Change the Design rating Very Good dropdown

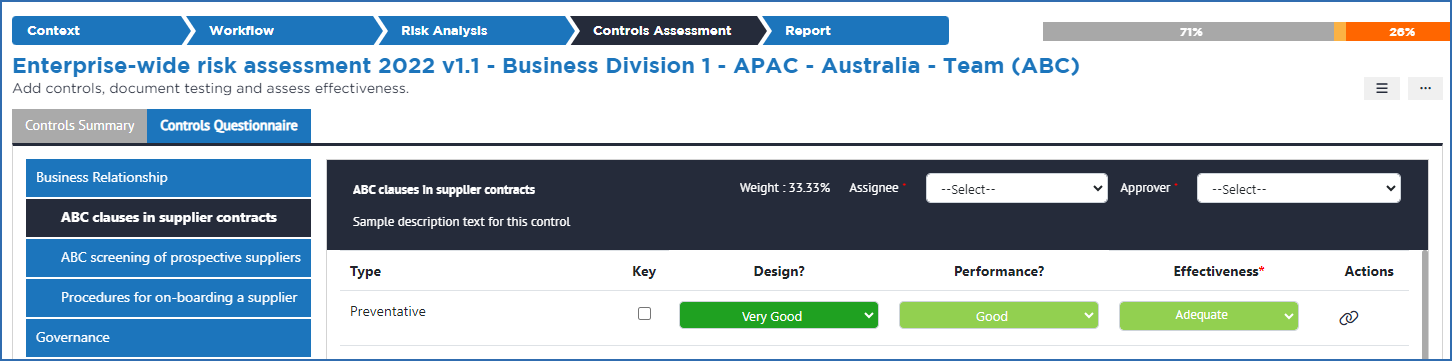click(778, 316)
